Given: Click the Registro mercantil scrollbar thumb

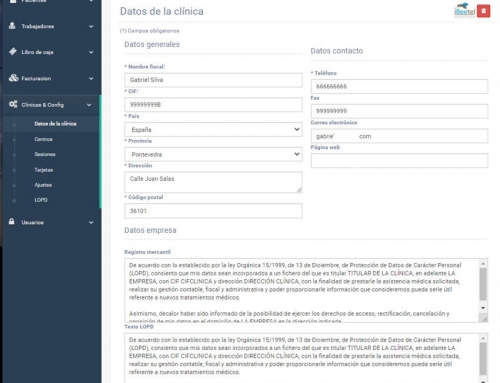Looking at the screenshot, I should pyautogui.click(x=483, y=284).
